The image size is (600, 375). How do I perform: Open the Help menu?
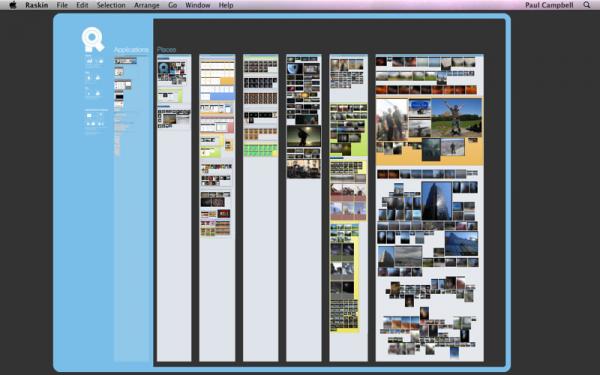pos(226,5)
